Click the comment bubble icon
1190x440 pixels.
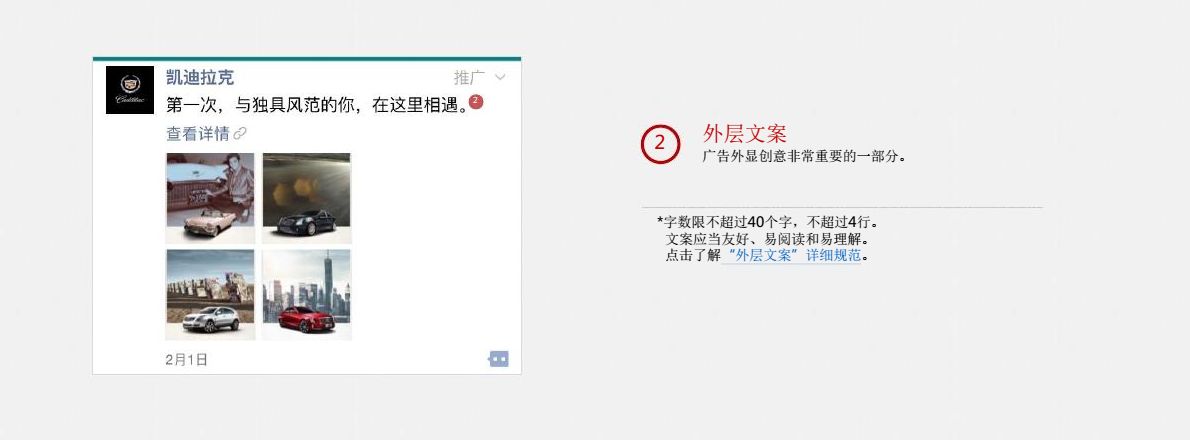point(499,359)
